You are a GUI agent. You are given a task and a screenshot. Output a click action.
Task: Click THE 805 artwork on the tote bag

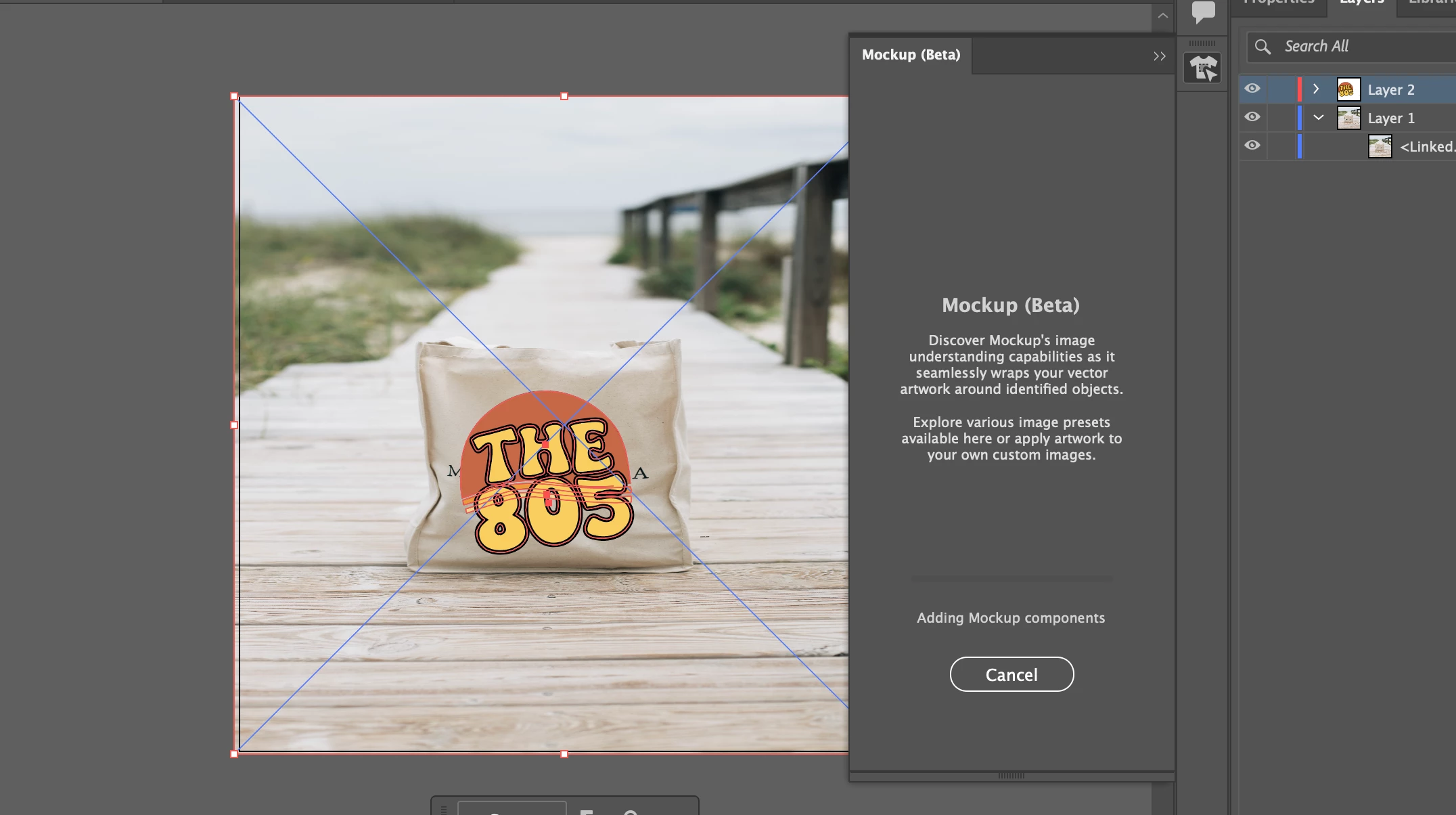pyautogui.click(x=548, y=474)
